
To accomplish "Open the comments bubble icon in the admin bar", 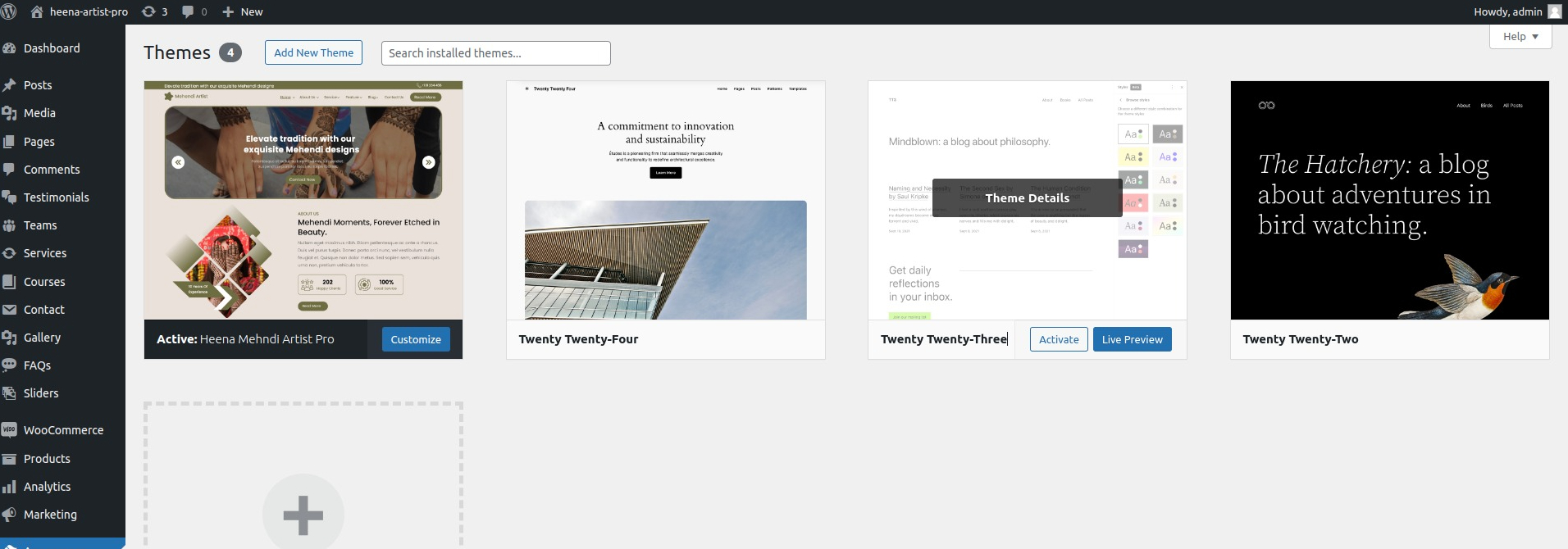I will [x=188, y=11].
